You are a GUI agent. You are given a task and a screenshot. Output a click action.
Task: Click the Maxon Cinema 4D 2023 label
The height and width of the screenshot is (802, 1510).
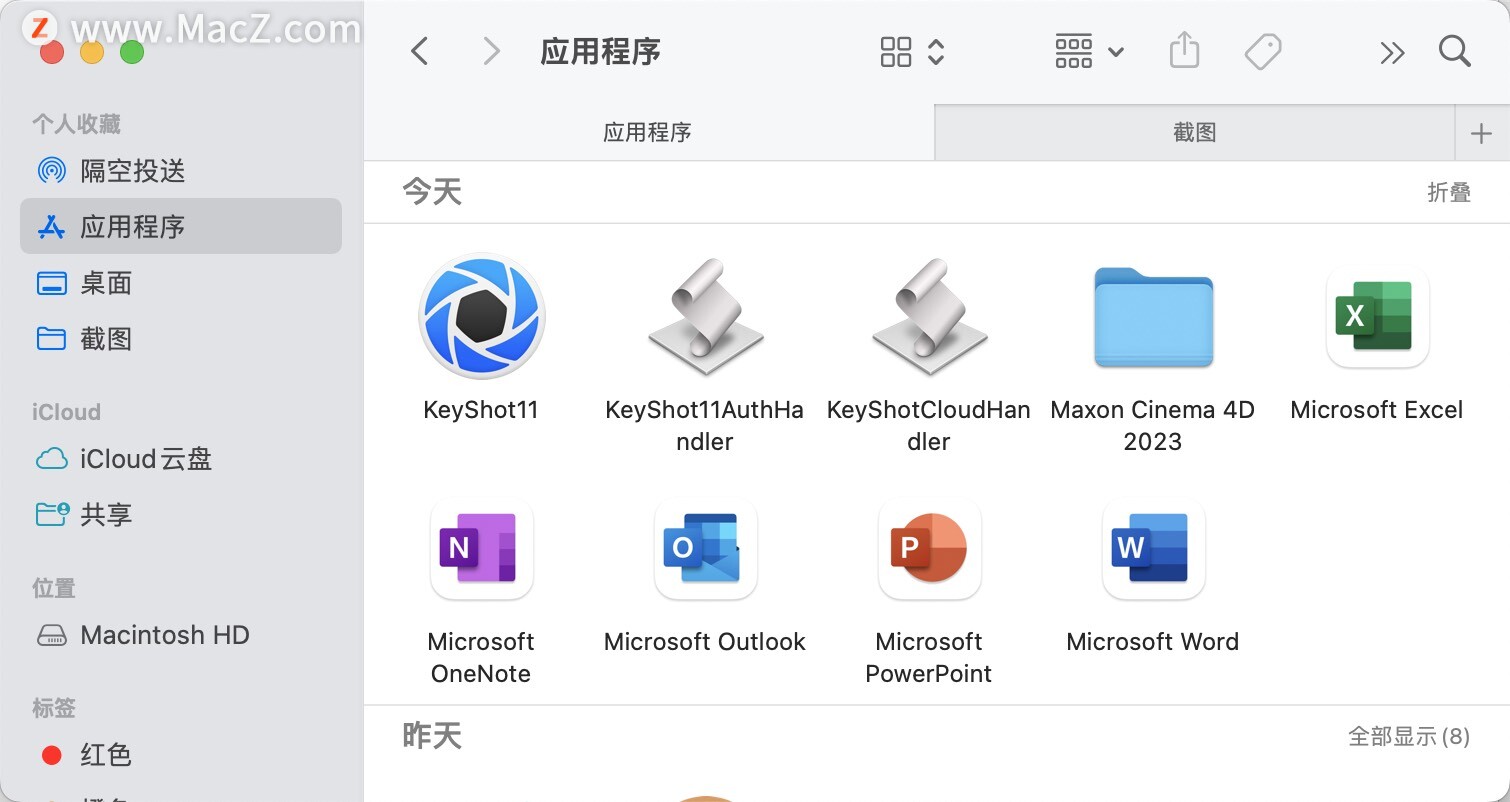(1153, 426)
